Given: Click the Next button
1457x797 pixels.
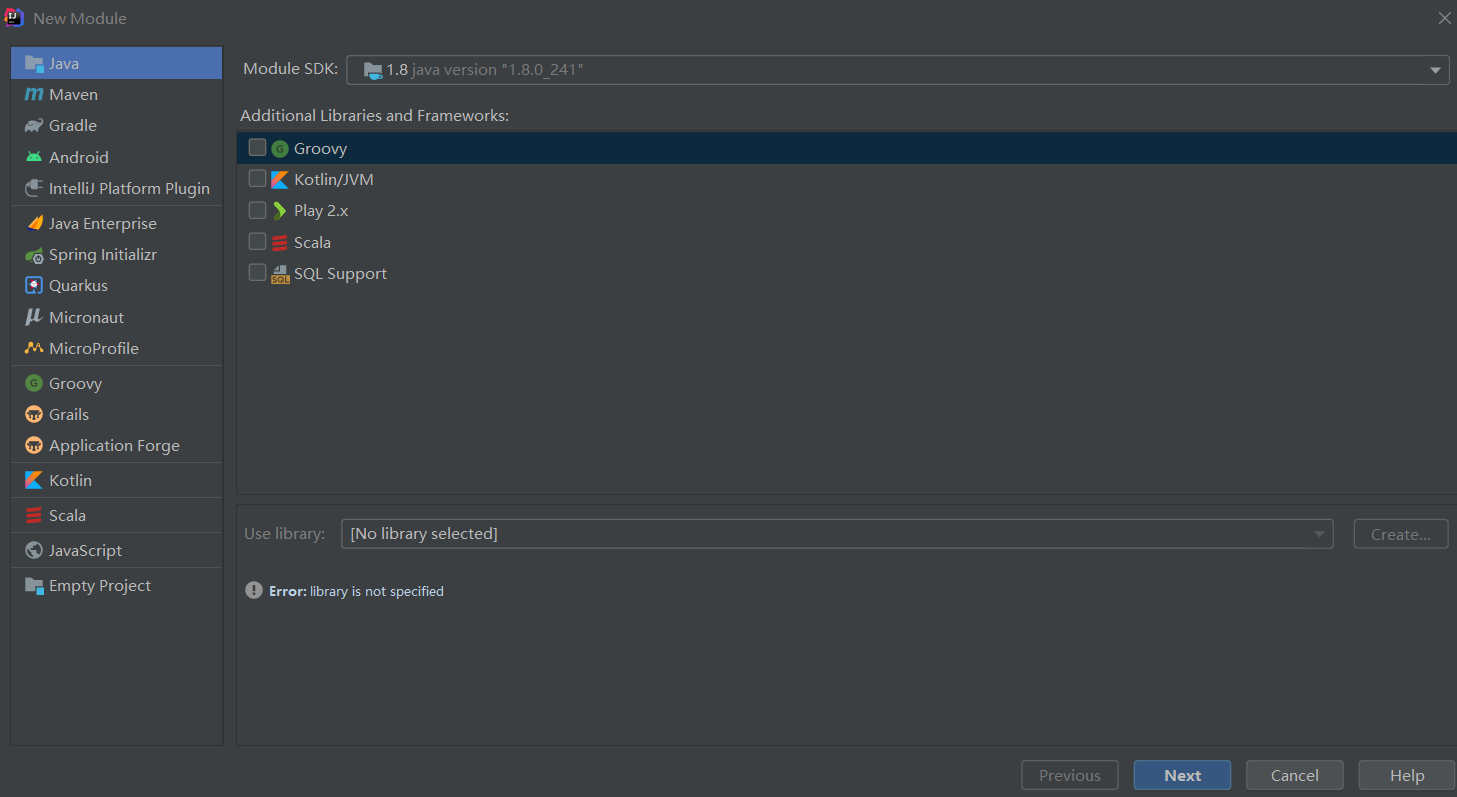Looking at the screenshot, I should pyautogui.click(x=1182, y=775).
